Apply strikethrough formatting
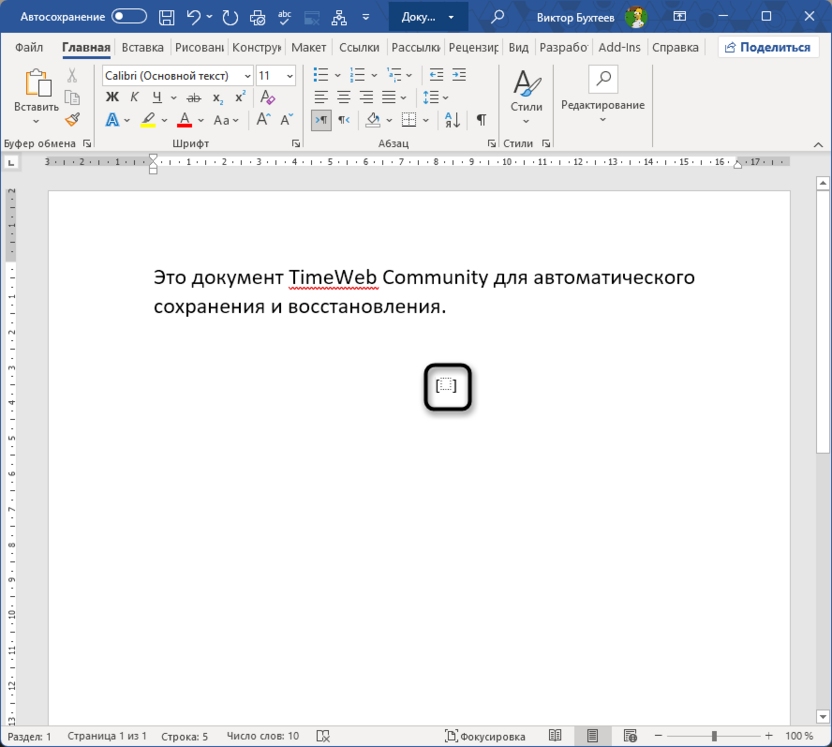The image size is (832, 747). point(194,98)
